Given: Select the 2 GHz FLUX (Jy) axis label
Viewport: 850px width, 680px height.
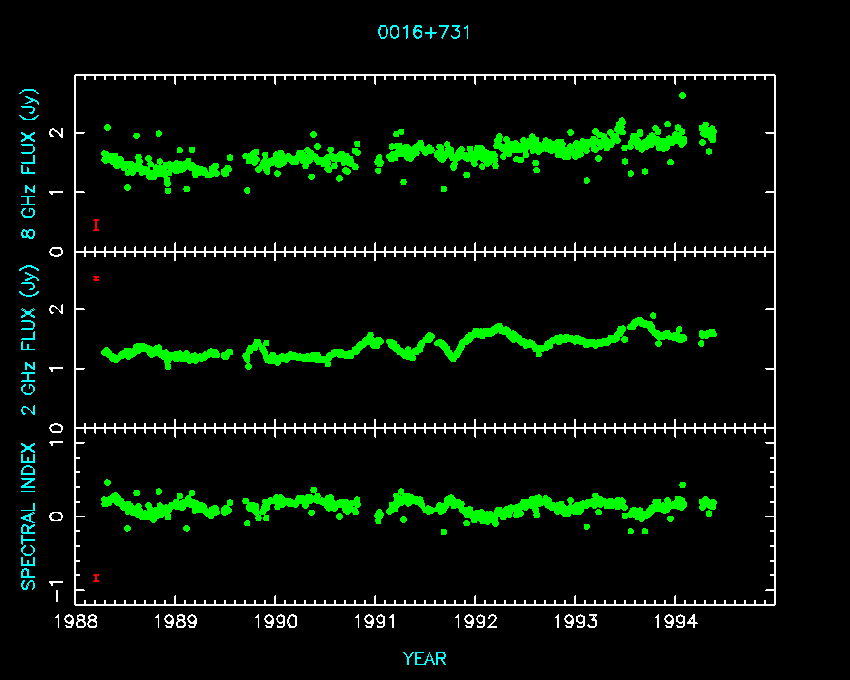Looking at the screenshot, I should (29, 340).
